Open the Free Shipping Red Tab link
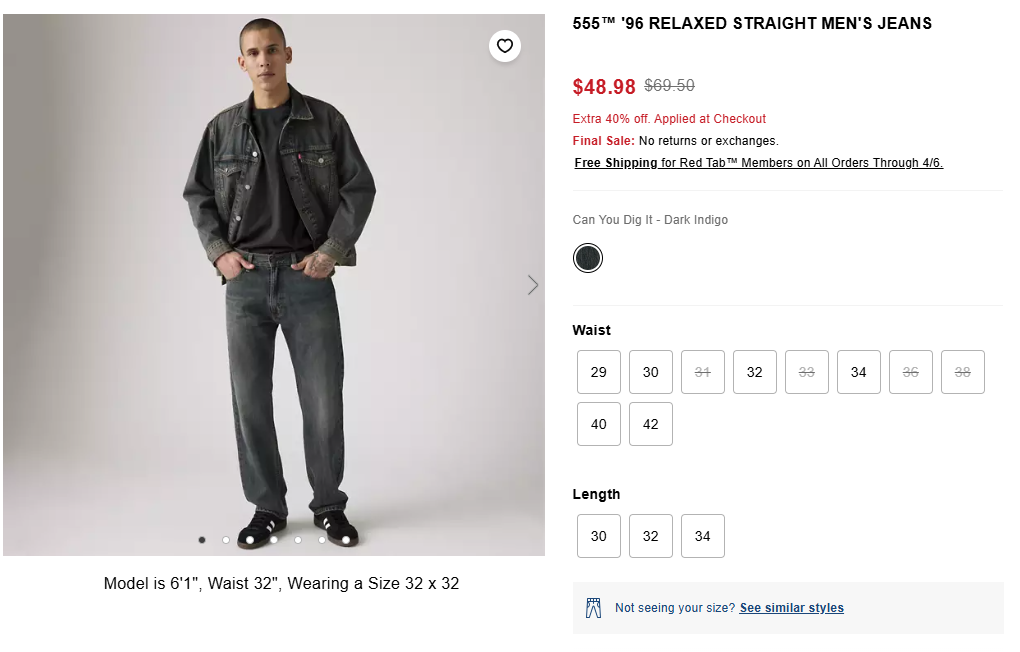 (758, 163)
